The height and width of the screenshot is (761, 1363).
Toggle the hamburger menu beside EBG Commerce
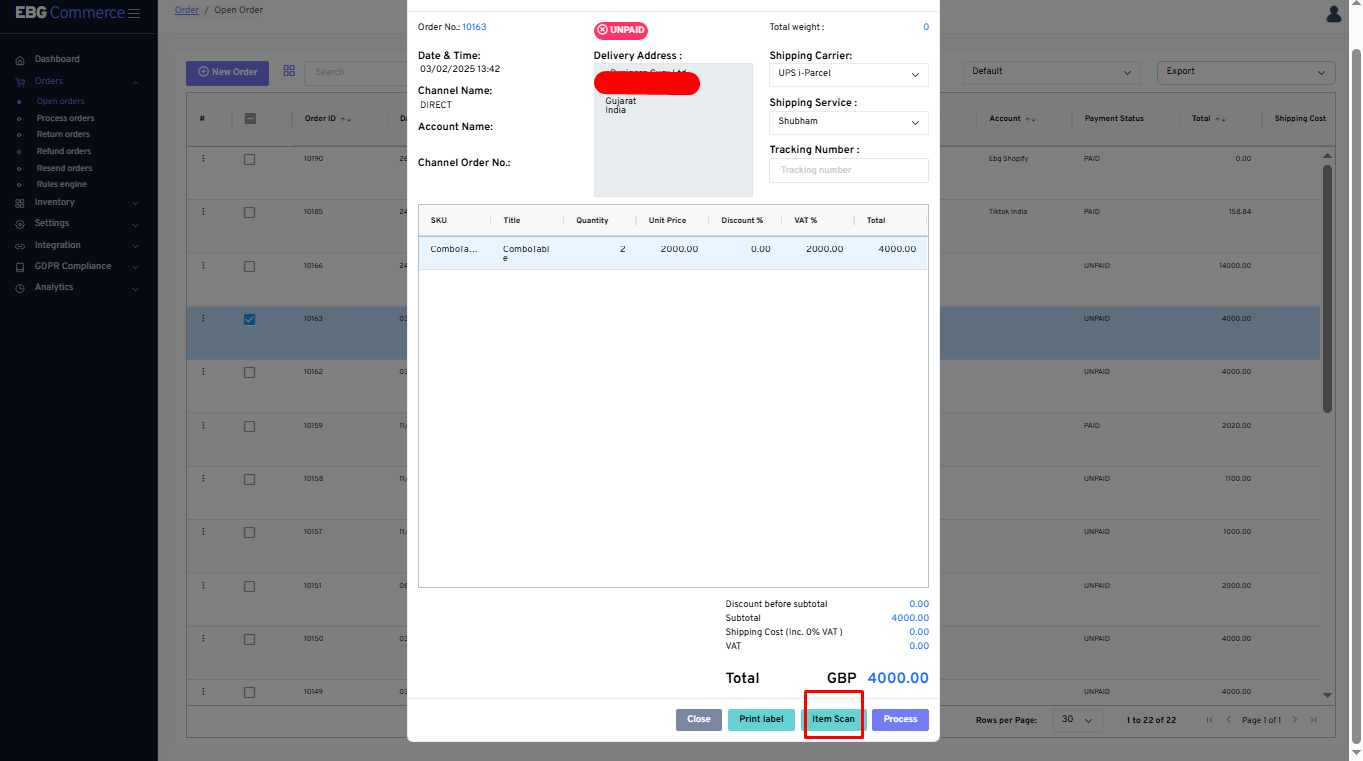tap(134, 13)
